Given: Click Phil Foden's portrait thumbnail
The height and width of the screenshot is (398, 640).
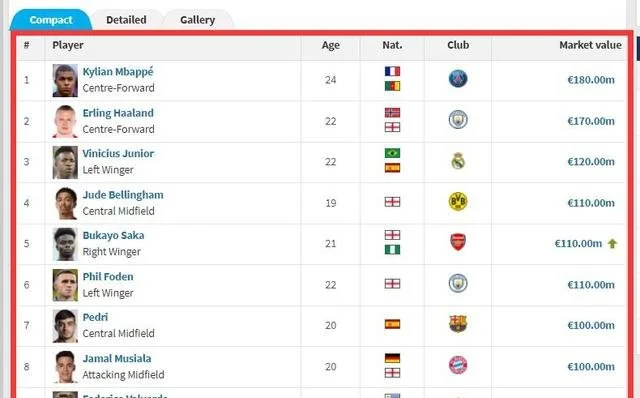Looking at the screenshot, I should (x=65, y=285).
